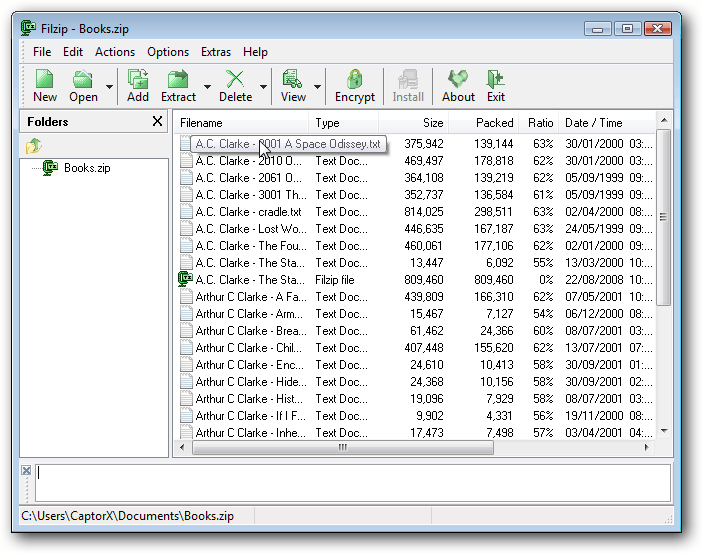Click the horizontal scrollbar thumb
Screen dimensions: 702x553
pyautogui.click(x=343, y=447)
